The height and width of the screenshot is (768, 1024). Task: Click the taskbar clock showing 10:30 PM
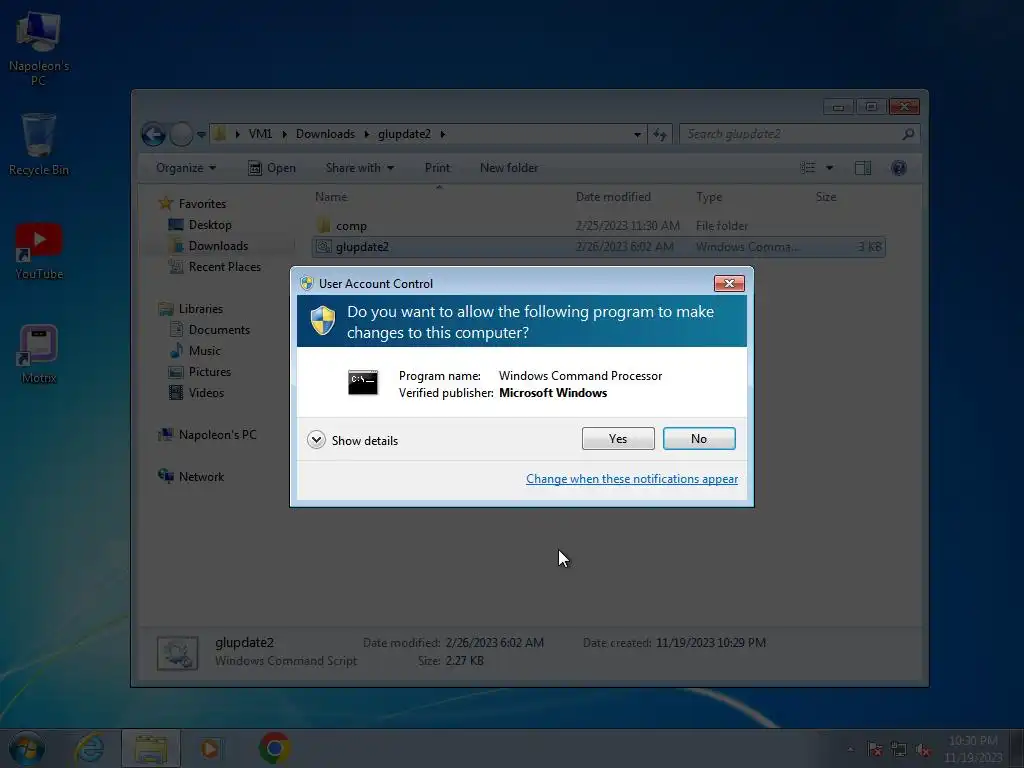point(973,749)
